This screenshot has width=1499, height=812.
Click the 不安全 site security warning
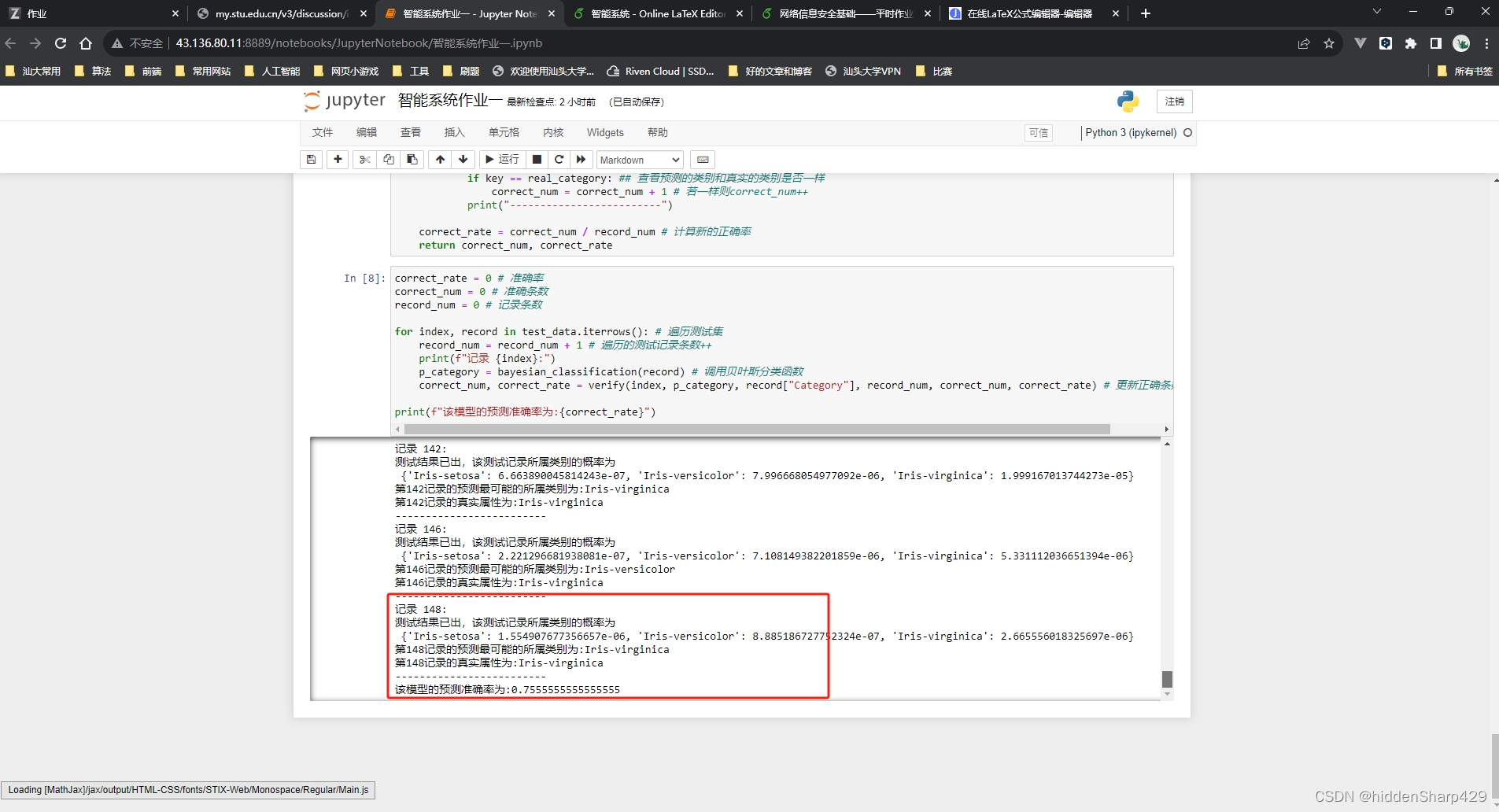pyautogui.click(x=138, y=43)
